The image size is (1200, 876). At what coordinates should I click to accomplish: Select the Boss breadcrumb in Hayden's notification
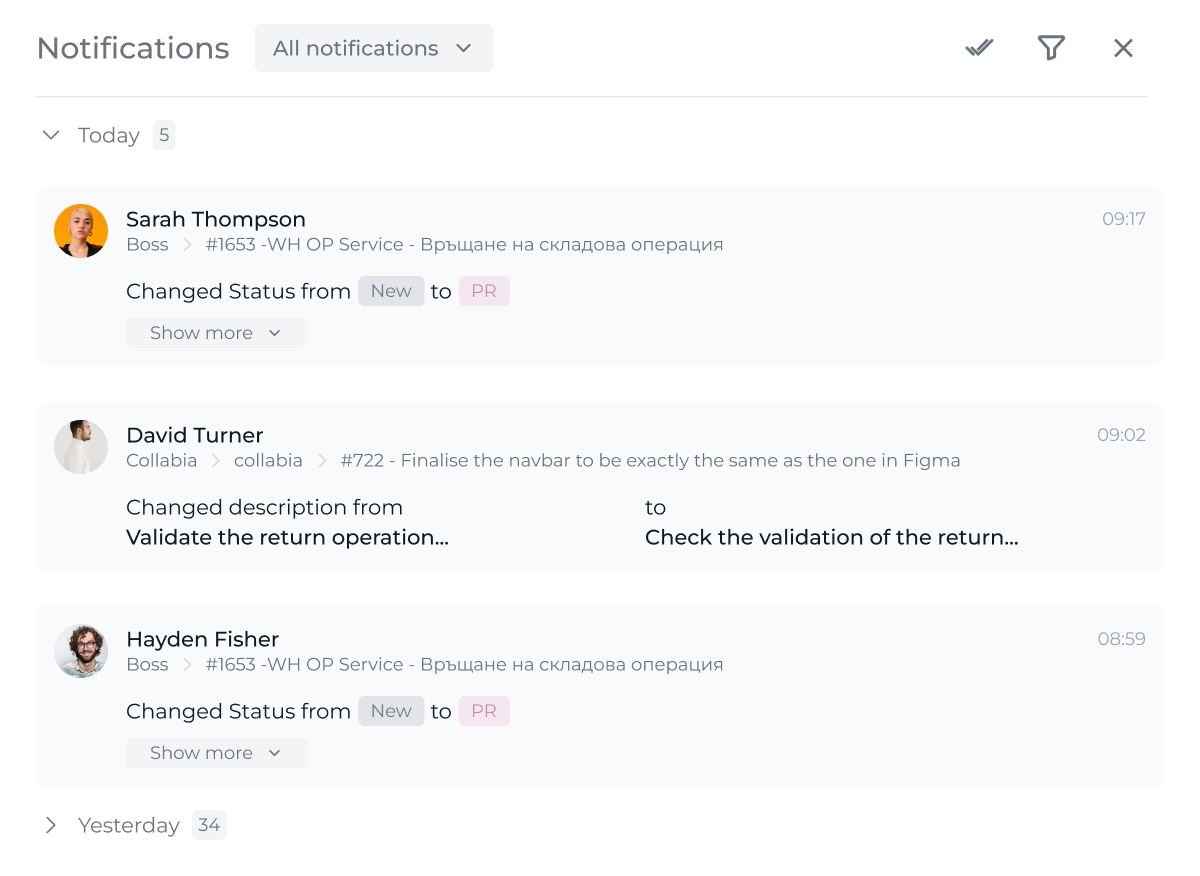pos(147,664)
